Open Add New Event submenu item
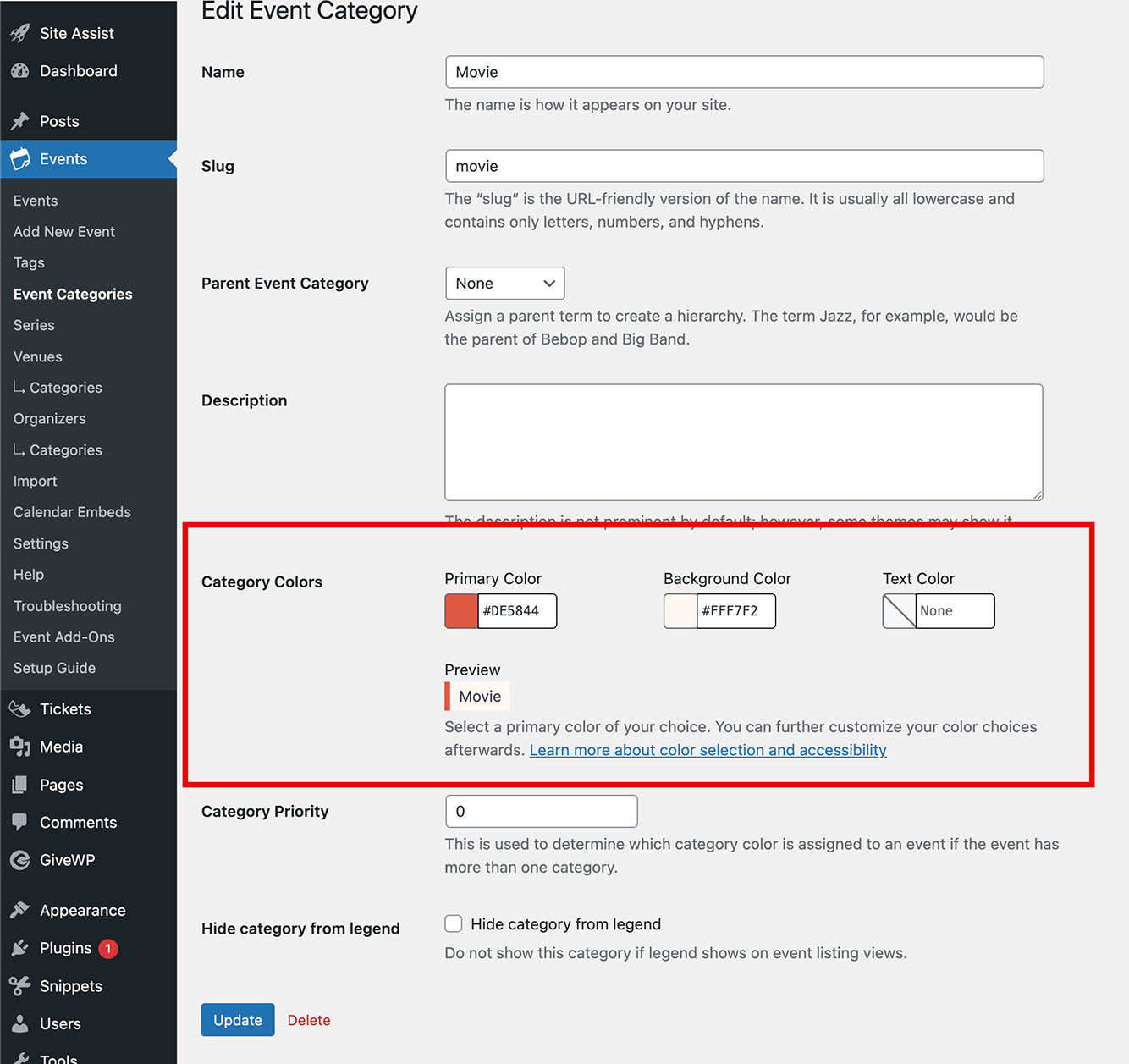 64,232
